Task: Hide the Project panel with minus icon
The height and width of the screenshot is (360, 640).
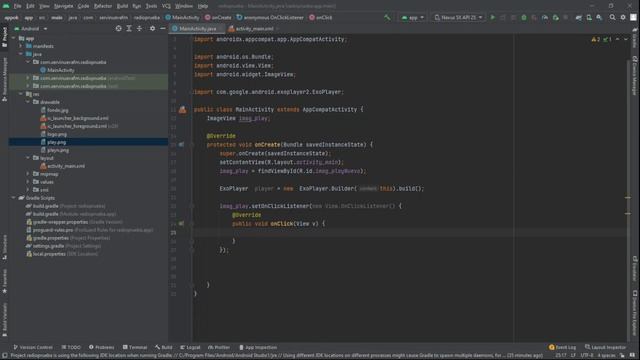Action: click(x=162, y=29)
